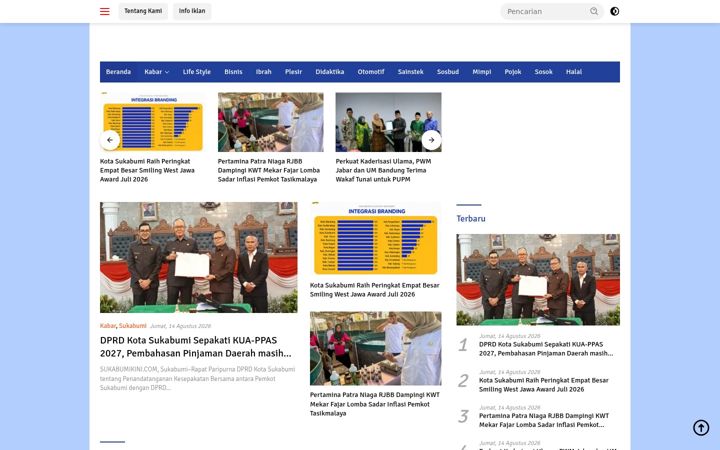Image resolution: width=720 pixels, height=450 pixels.
Task: Expand the Kabar dropdown menu
Action: [x=157, y=72]
